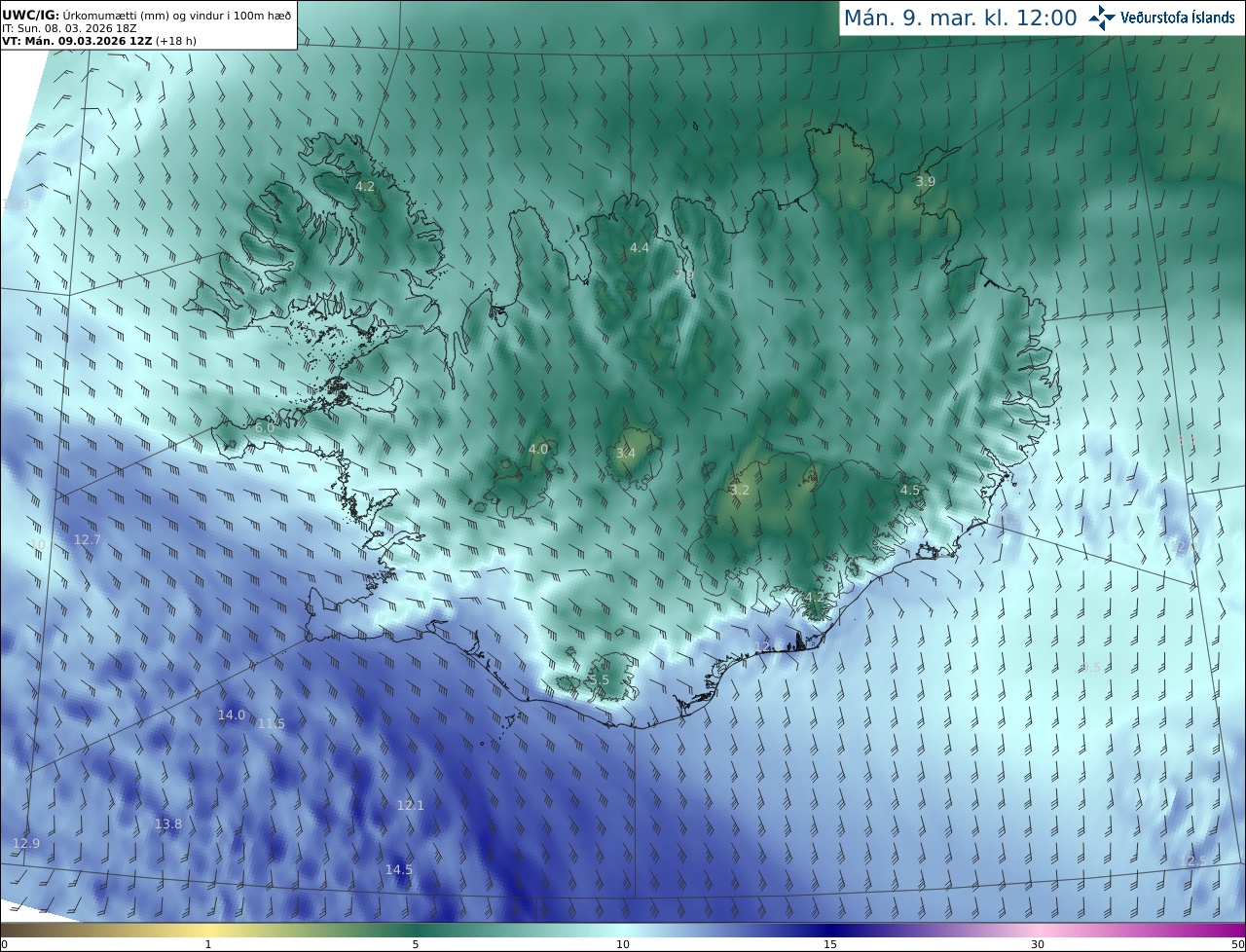This screenshot has height=952, width=1246.
Task: Click the Veðurstofa Íslands logo text
Action: (x=1178, y=18)
